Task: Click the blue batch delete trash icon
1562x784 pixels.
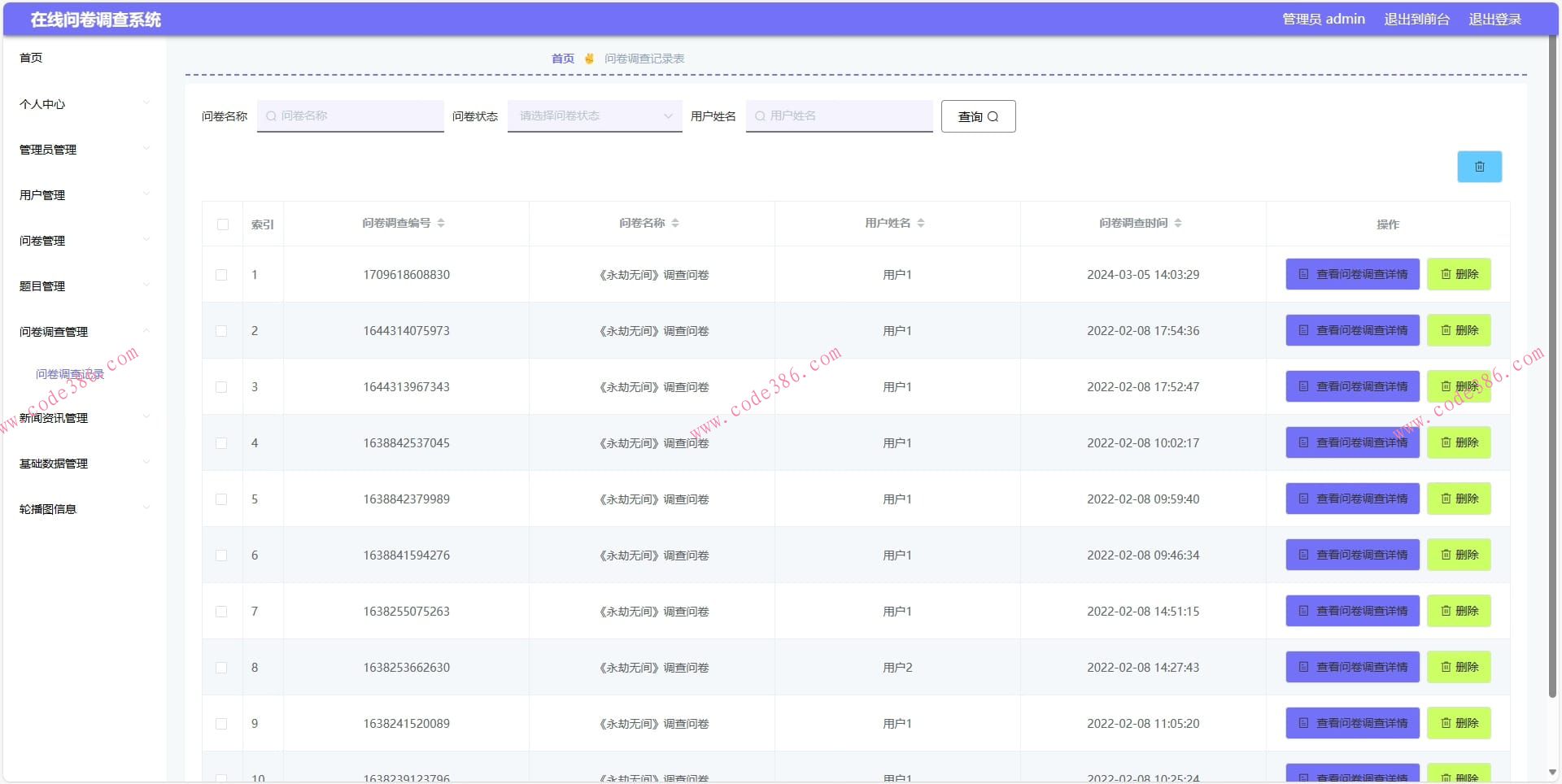Action: tap(1478, 167)
